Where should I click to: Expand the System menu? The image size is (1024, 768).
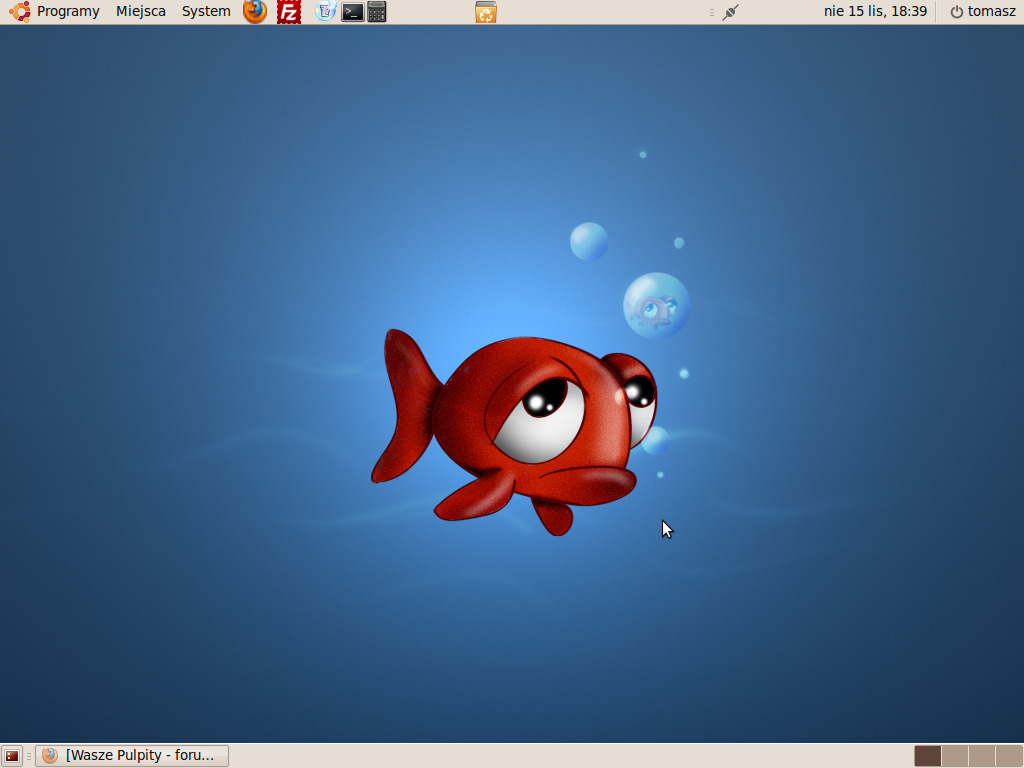(x=206, y=12)
